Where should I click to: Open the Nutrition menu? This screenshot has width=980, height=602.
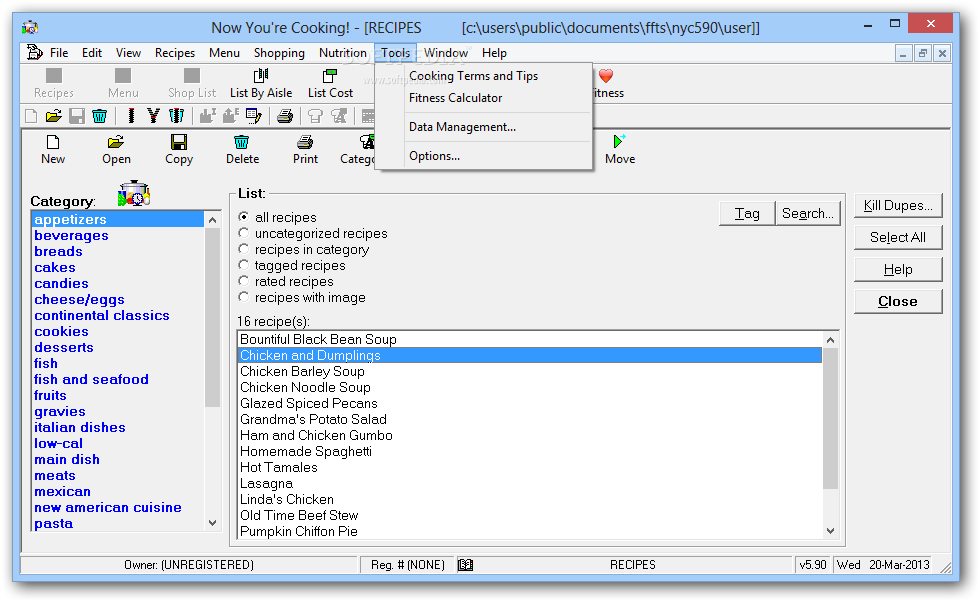tap(342, 53)
